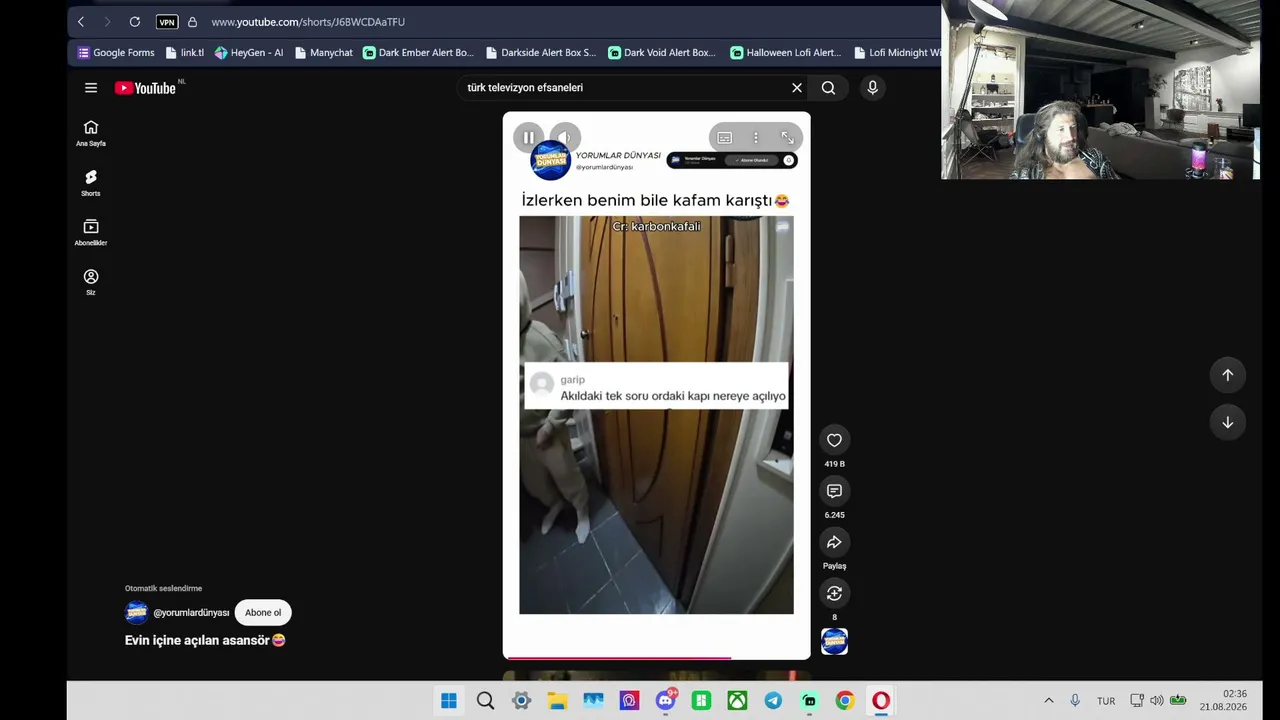The height and width of the screenshot is (720, 1280).
Task: Click the 'Otomatik seslendirme' label
Action: (x=163, y=589)
